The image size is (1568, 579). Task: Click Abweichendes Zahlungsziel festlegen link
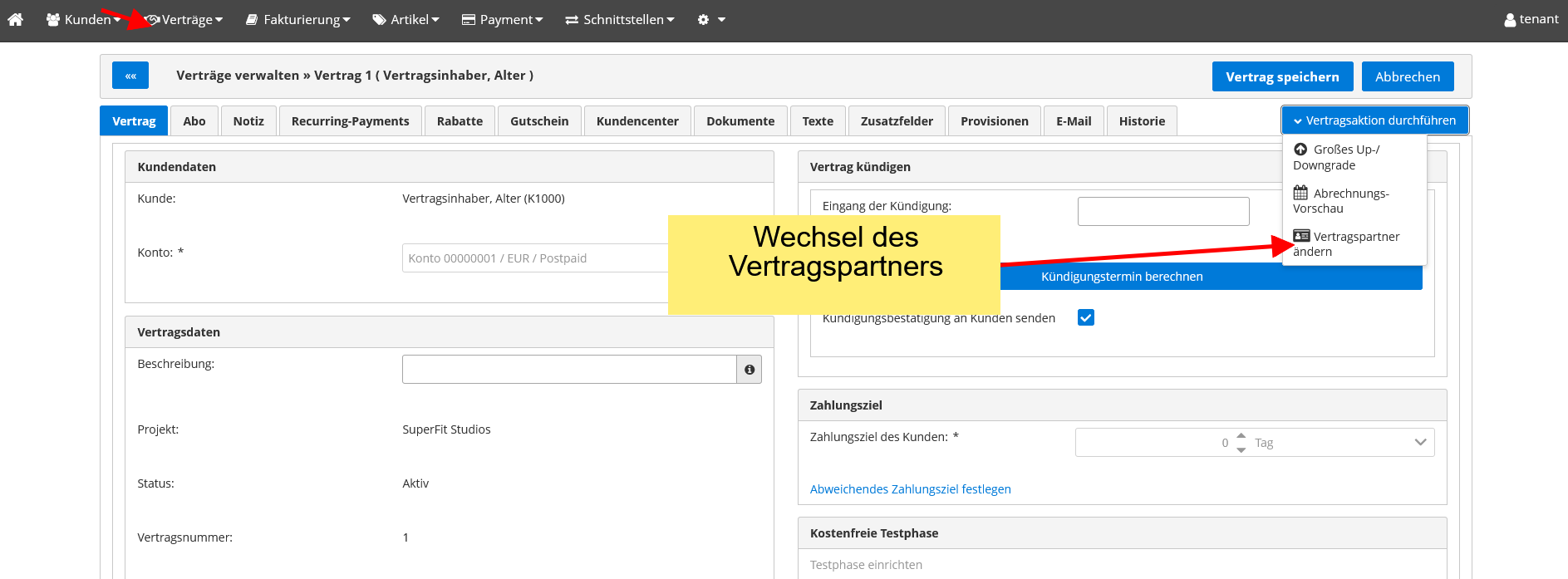910,489
